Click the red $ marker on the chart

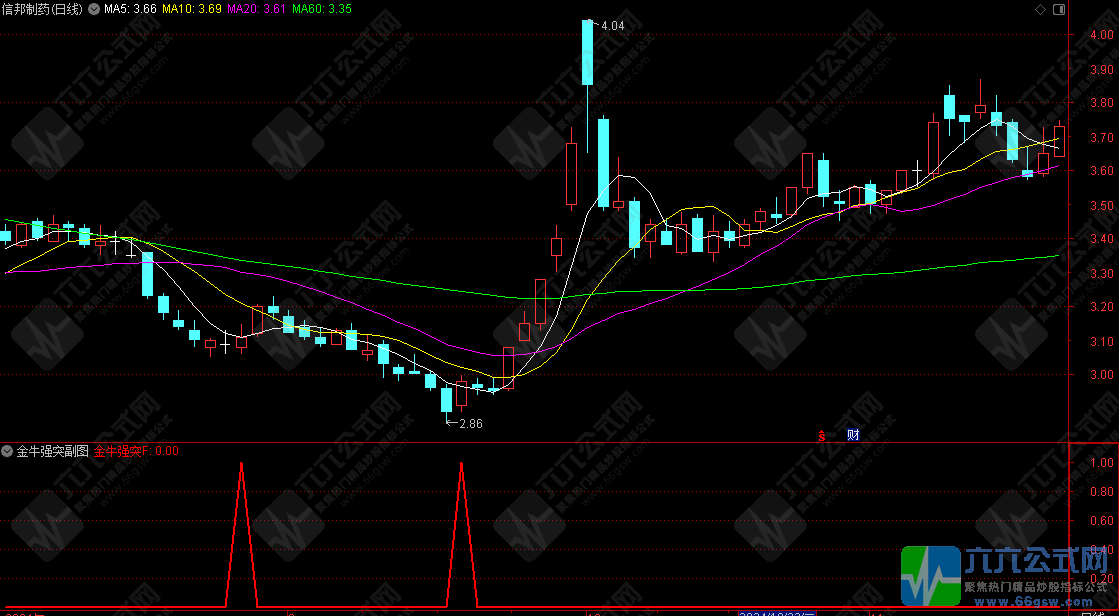[822, 435]
